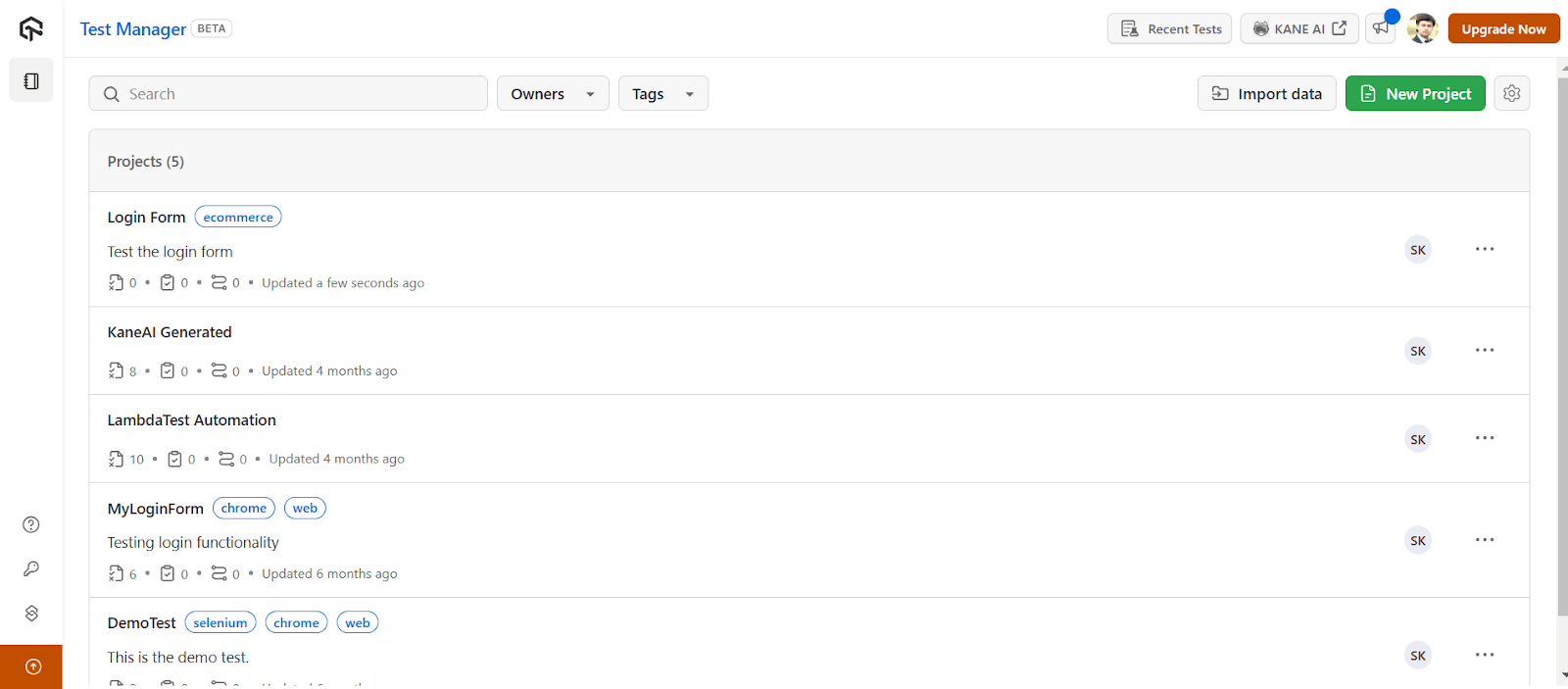Expand the Owners dropdown filter

[553, 94]
